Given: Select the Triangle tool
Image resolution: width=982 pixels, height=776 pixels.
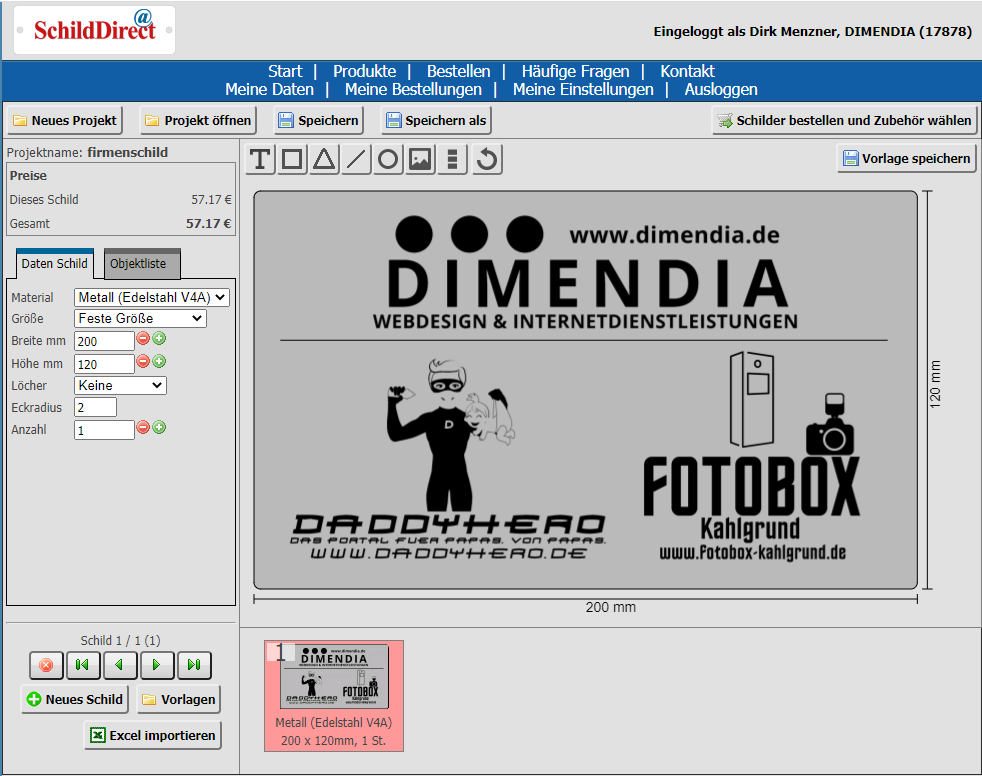Looking at the screenshot, I should [x=324, y=159].
